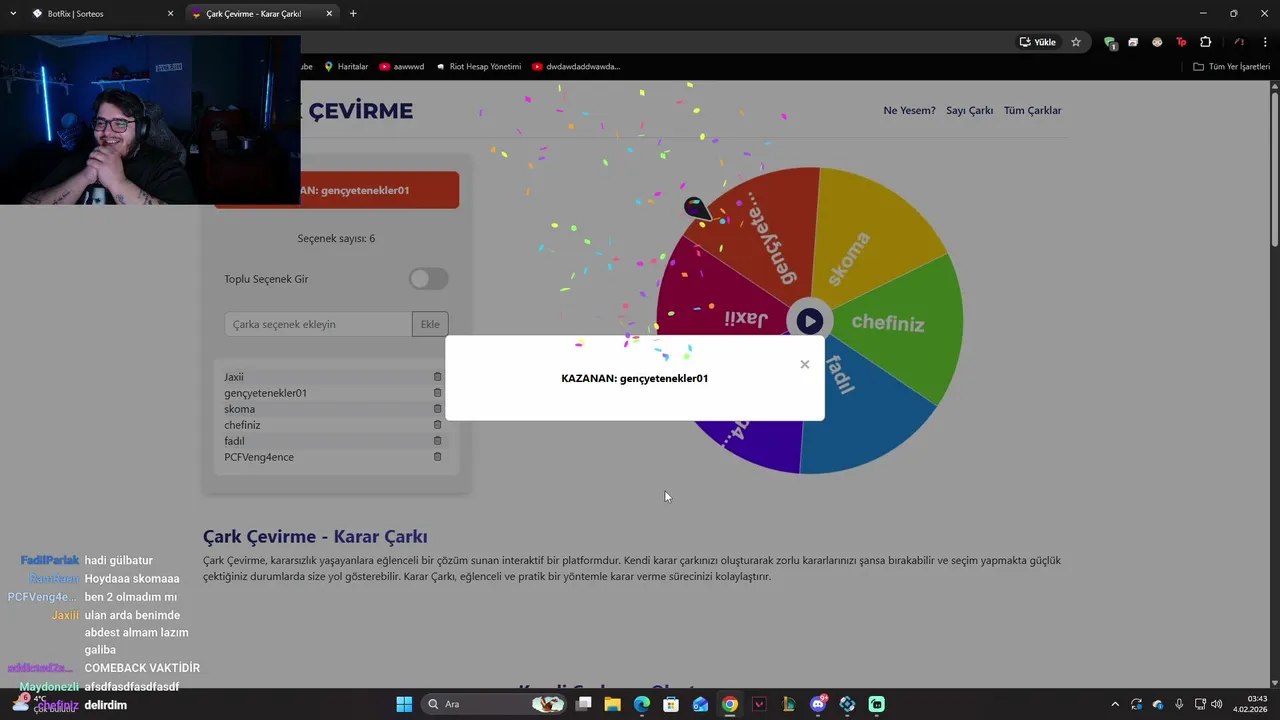The height and width of the screenshot is (720, 1280).
Task: Open the Ne Yesem? link
Action: tap(909, 111)
